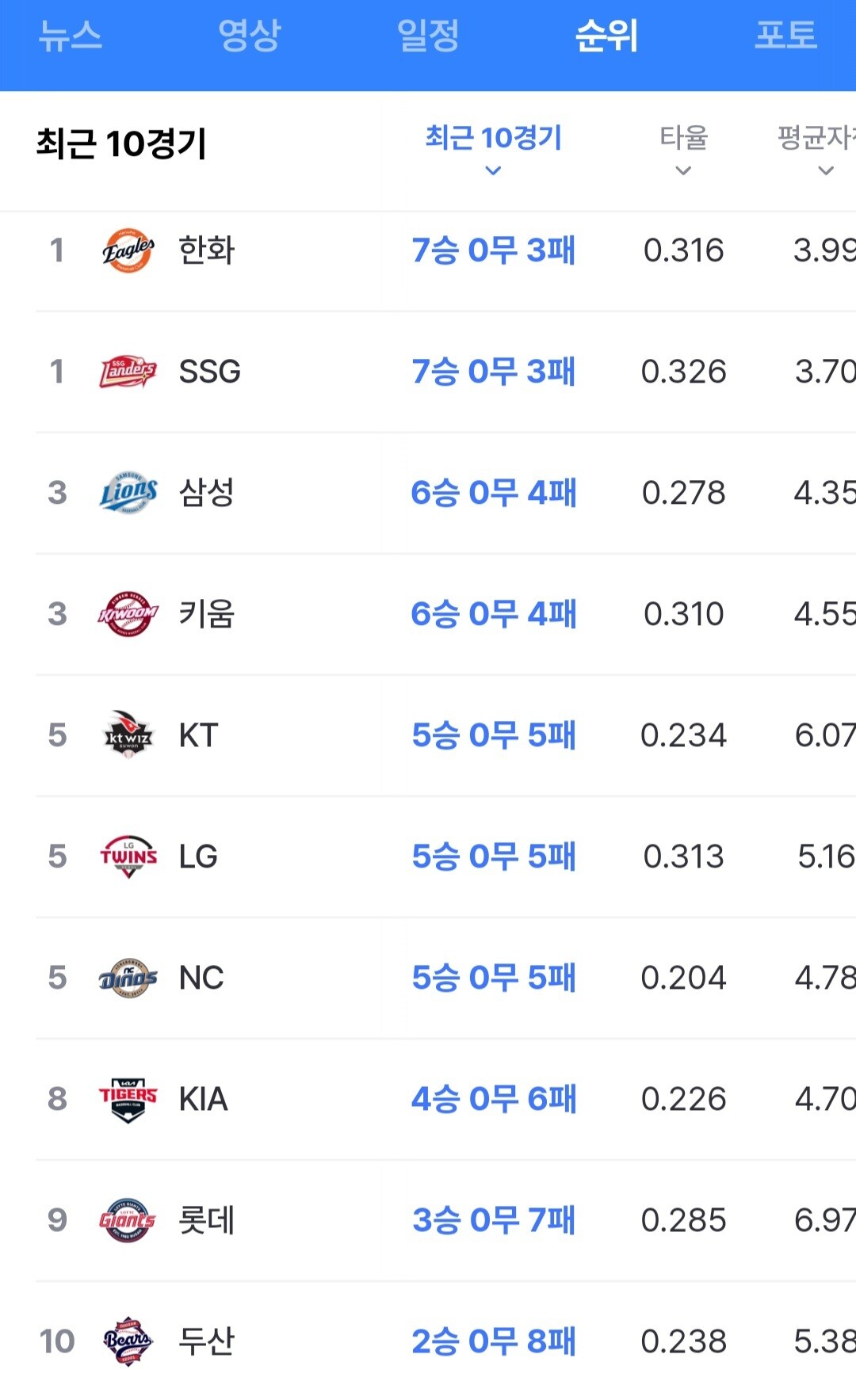Open the Doosan Bears logo
This screenshot has width=856, height=1400.
(128, 1341)
